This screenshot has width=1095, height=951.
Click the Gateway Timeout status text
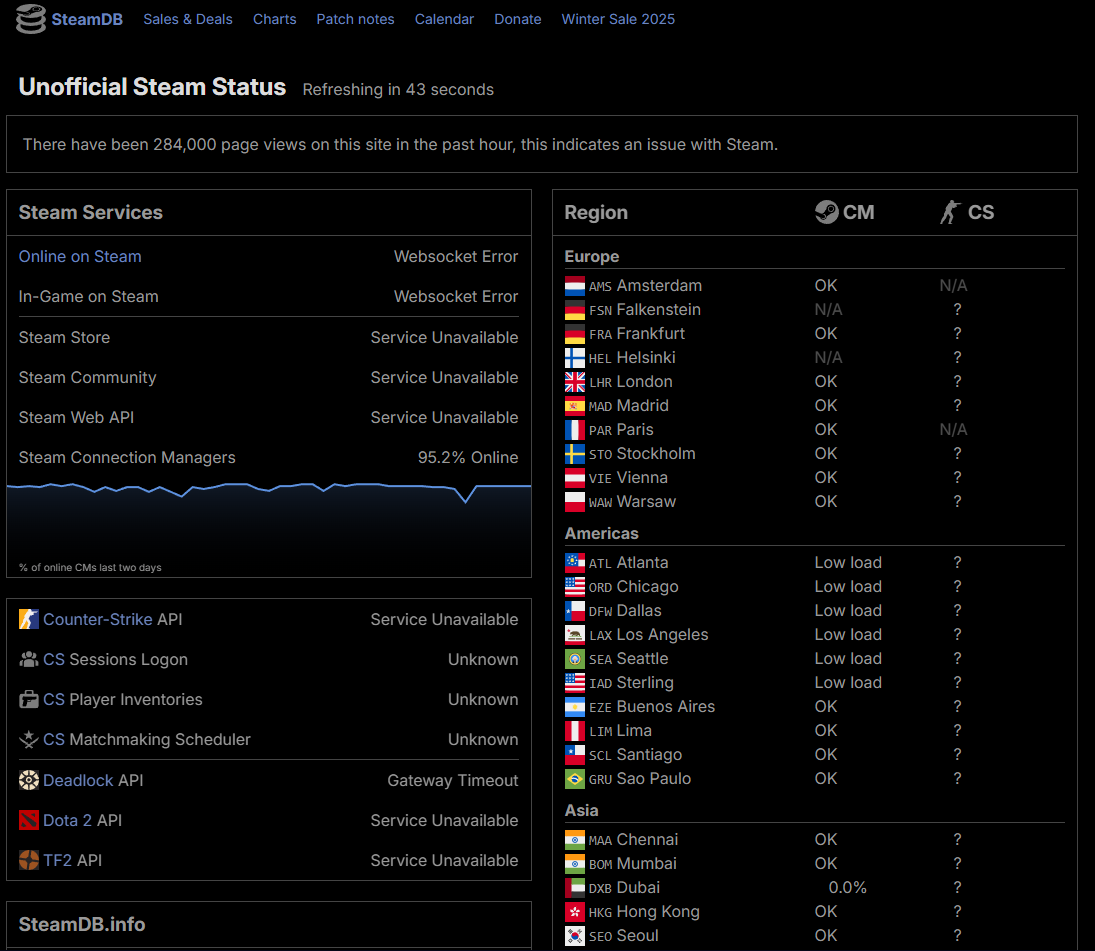(453, 780)
